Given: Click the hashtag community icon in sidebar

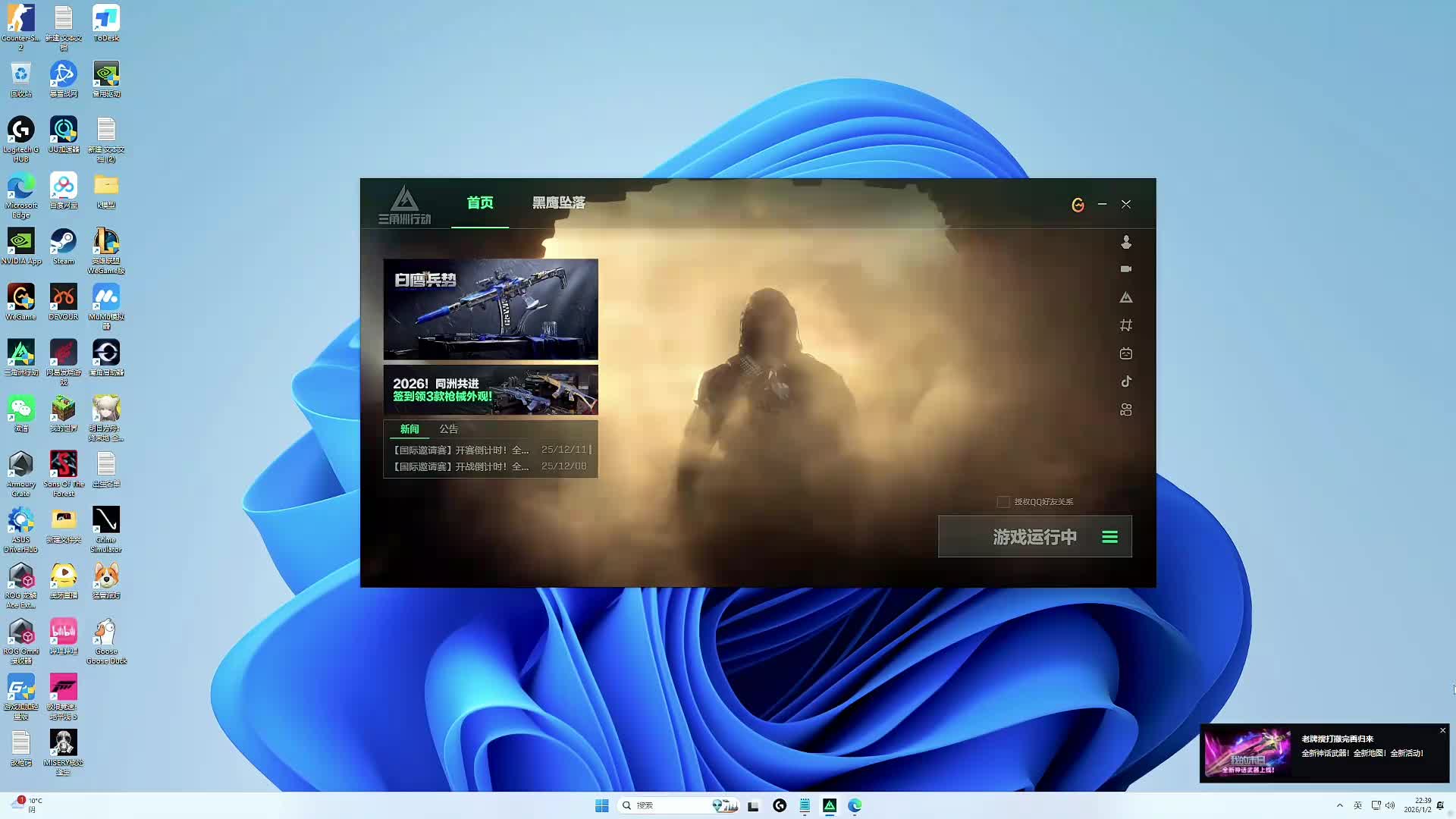Looking at the screenshot, I should pos(1126,325).
